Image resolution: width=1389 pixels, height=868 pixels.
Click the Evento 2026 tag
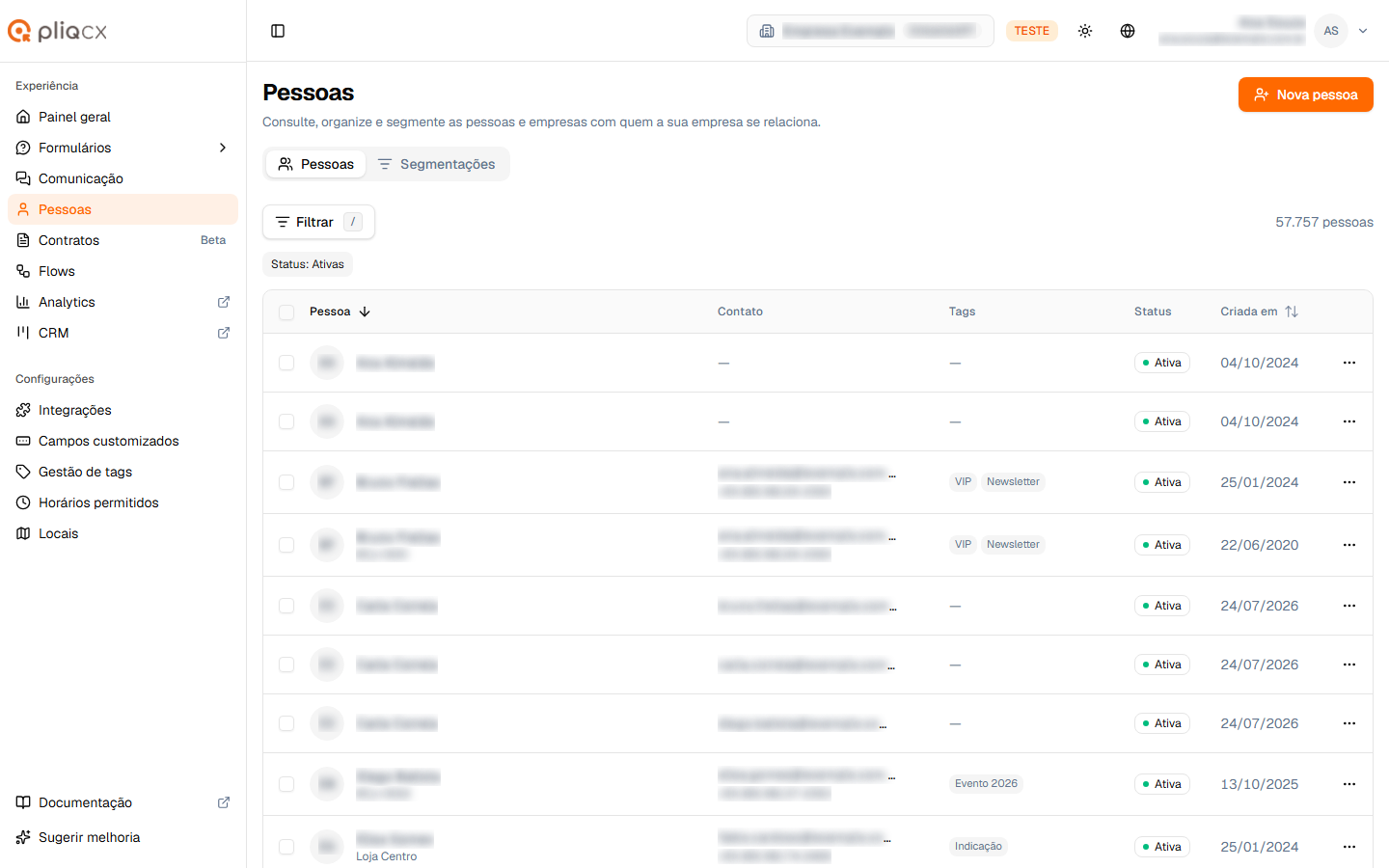(x=986, y=784)
